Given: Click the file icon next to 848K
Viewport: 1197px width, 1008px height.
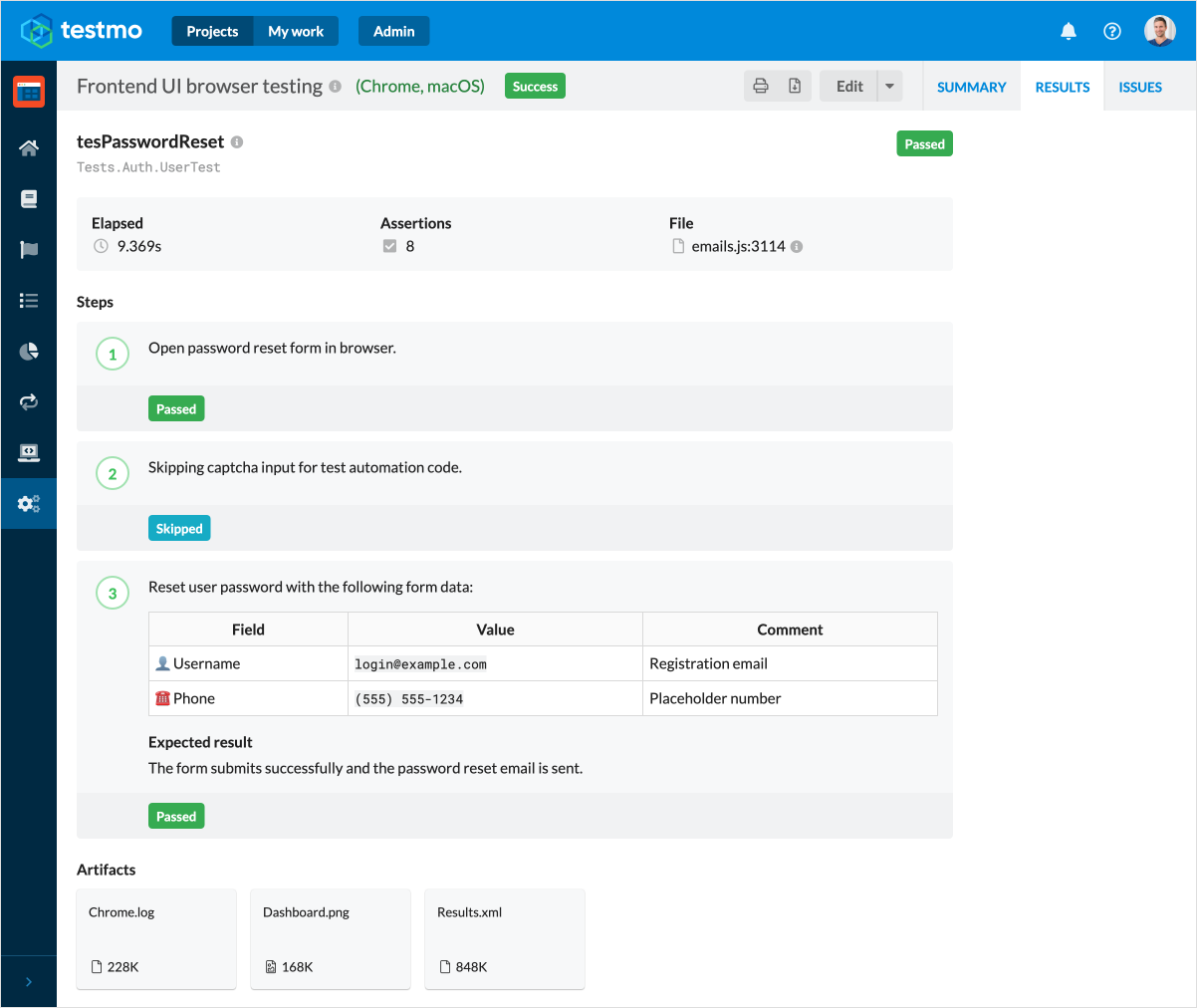Looking at the screenshot, I should 445,966.
